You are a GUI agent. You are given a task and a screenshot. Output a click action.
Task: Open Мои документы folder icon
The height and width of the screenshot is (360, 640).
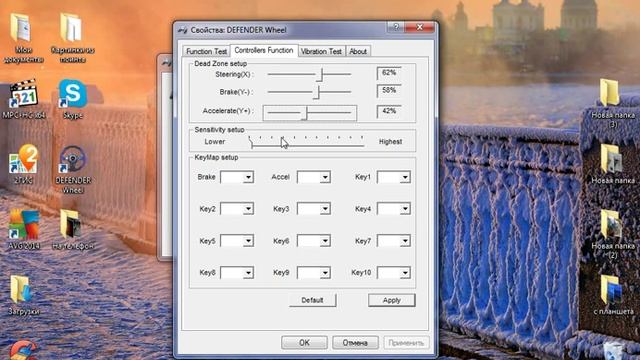click(23, 38)
